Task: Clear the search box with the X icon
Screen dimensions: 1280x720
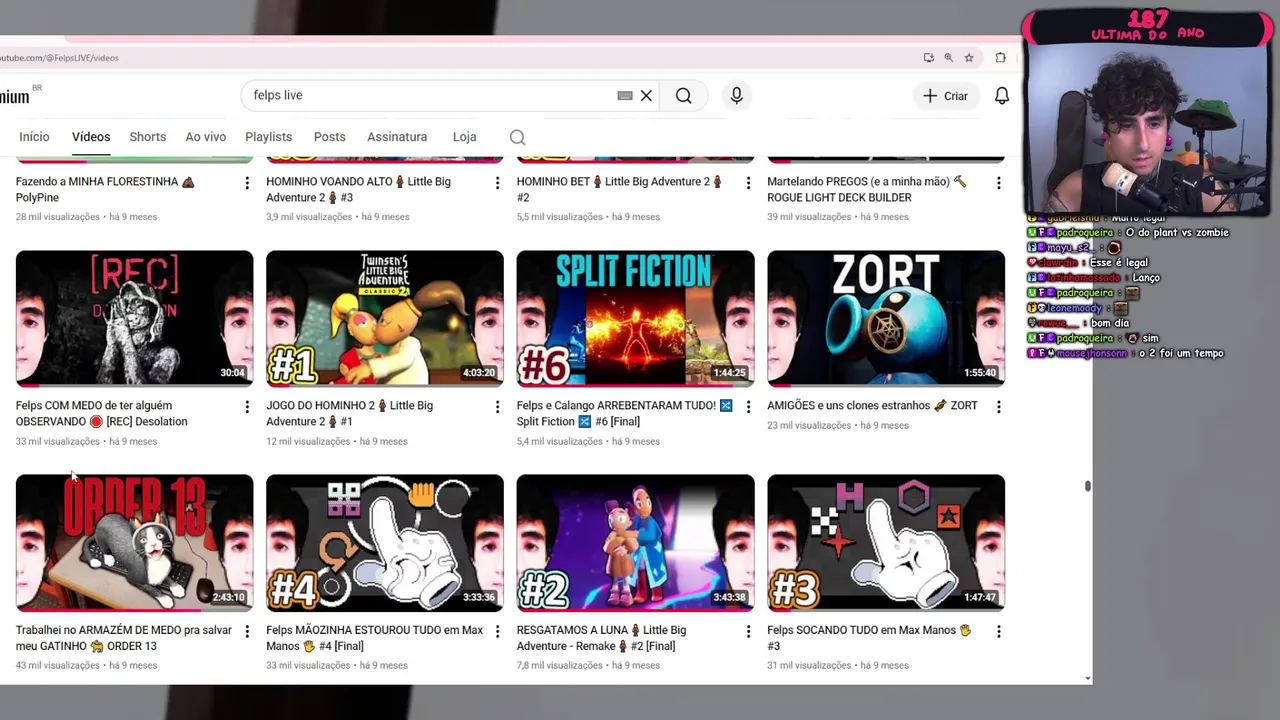Action: tap(646, 96)
